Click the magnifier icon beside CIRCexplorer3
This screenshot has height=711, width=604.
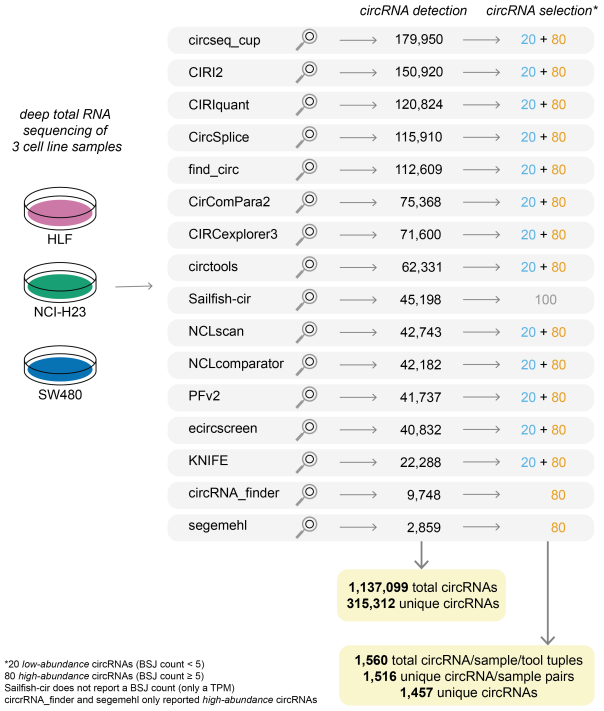pyautogui.click(x=307, y=234)
